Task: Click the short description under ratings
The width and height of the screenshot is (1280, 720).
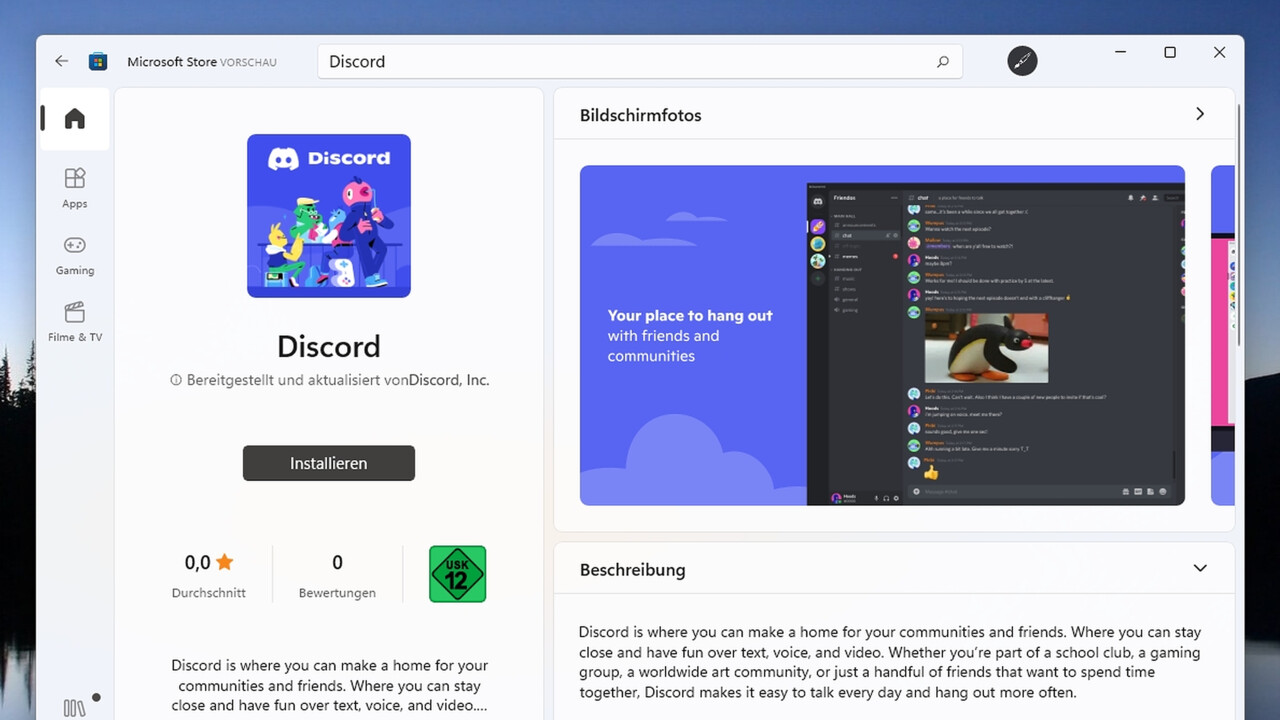Action: coord(329,685)
